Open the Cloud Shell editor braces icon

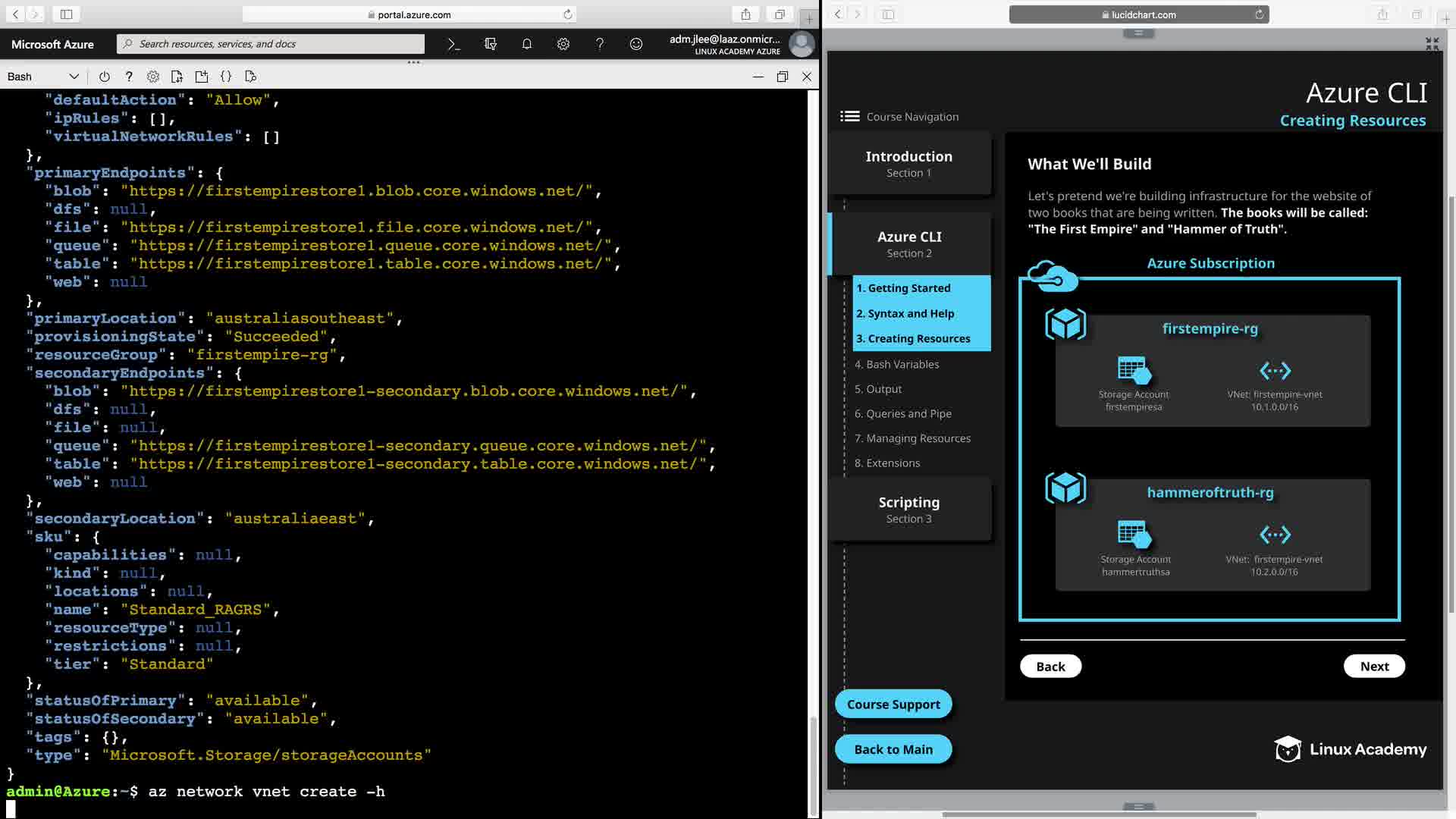[x=226, y=77]
